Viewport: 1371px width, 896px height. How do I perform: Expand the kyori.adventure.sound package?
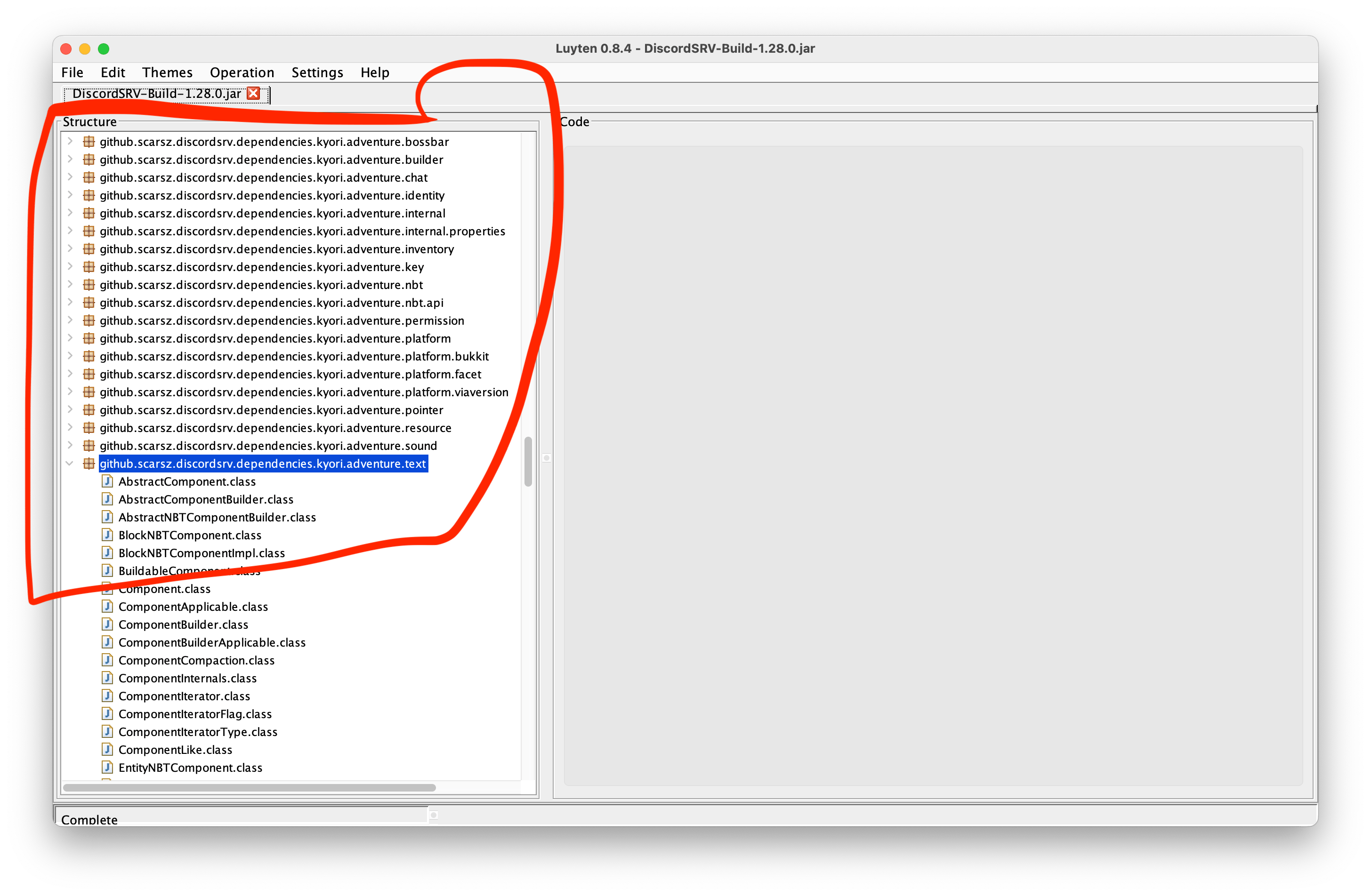point(70,445)
